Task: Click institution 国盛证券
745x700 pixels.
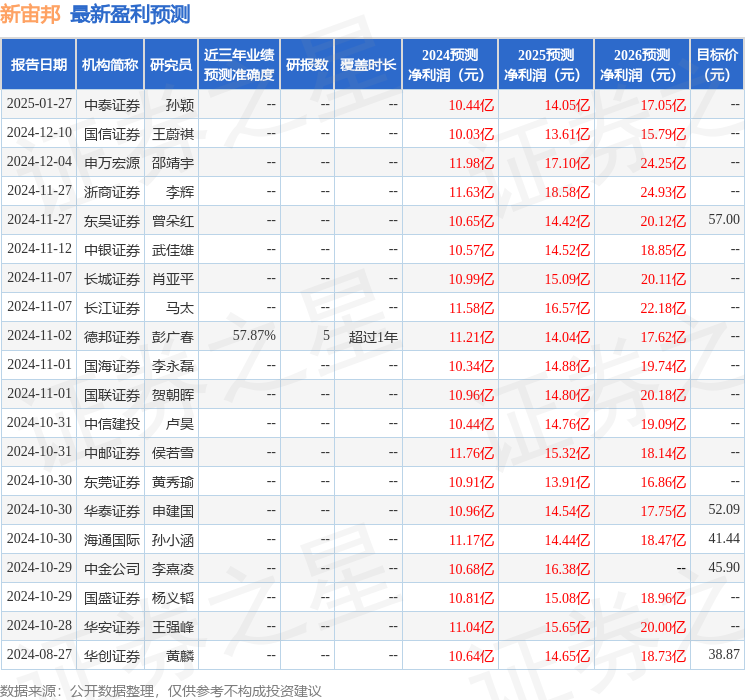Action: coord(112,598)
